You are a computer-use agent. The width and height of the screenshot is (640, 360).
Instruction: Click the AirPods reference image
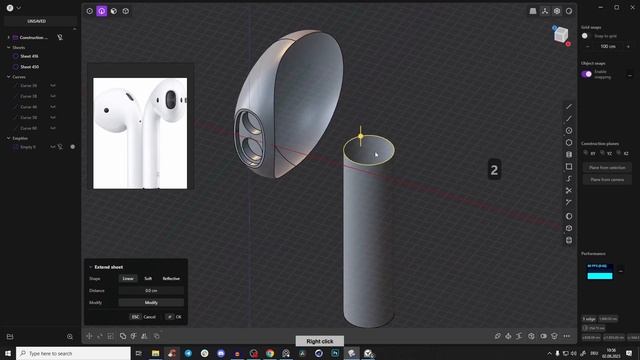[x=140, y=133]
